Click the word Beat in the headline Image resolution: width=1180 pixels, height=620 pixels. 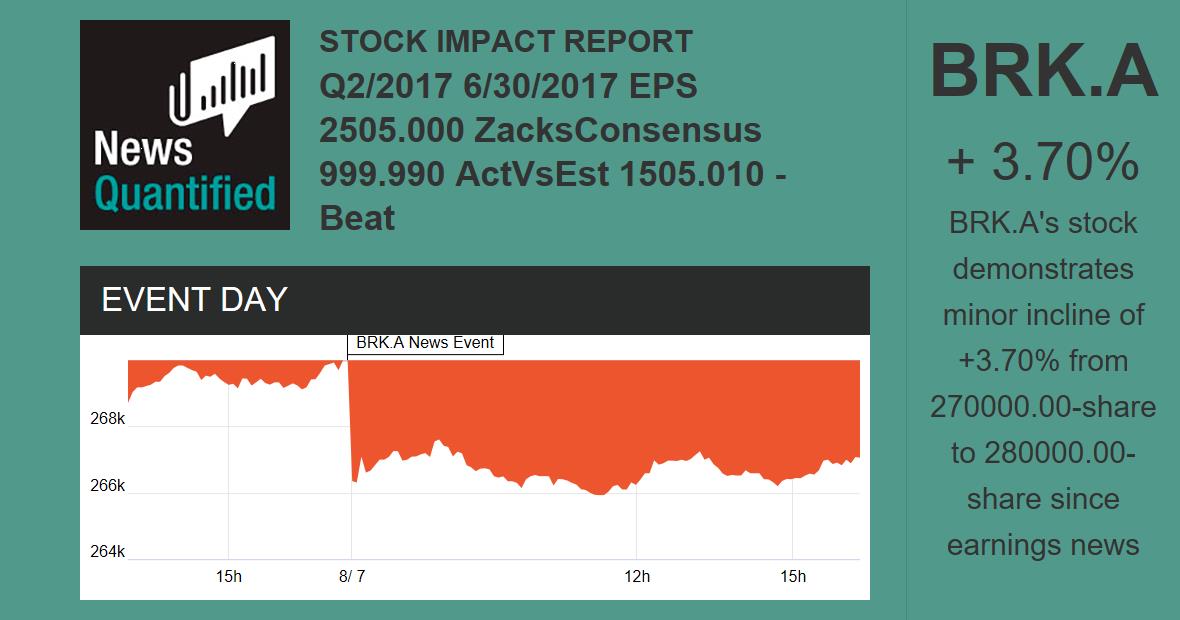pyautogui.click(x=357, y=217)
